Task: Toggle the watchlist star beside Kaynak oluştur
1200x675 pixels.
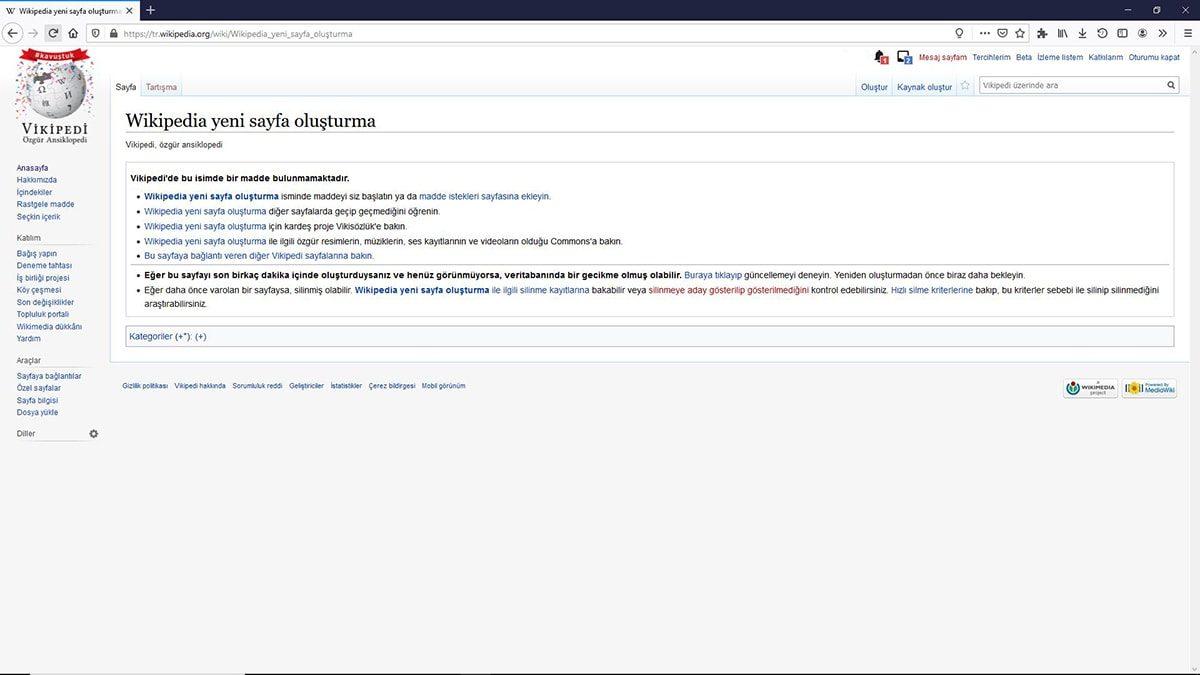Action: coord(964,85)
